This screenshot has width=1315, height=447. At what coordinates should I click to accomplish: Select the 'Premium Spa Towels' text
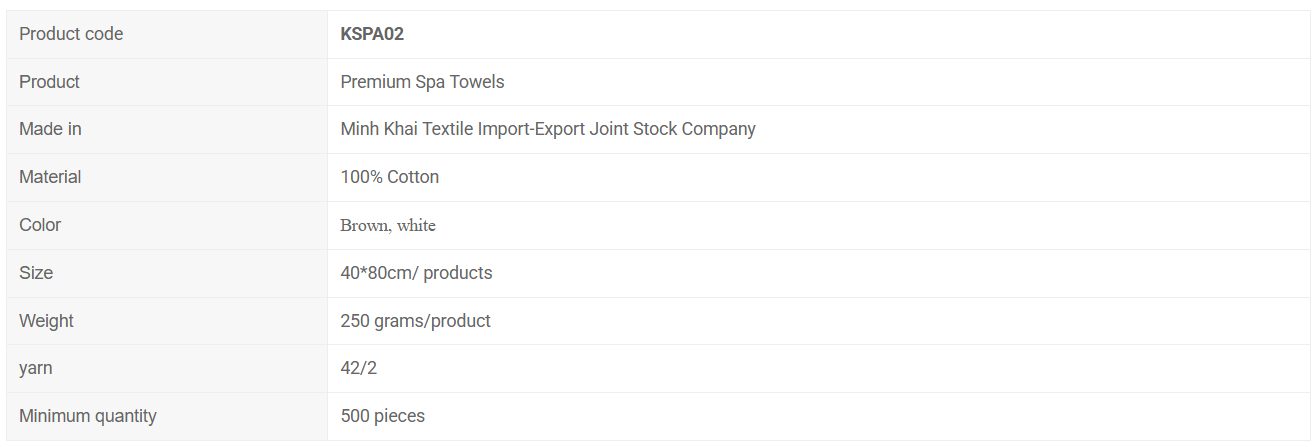click(422, 82)
